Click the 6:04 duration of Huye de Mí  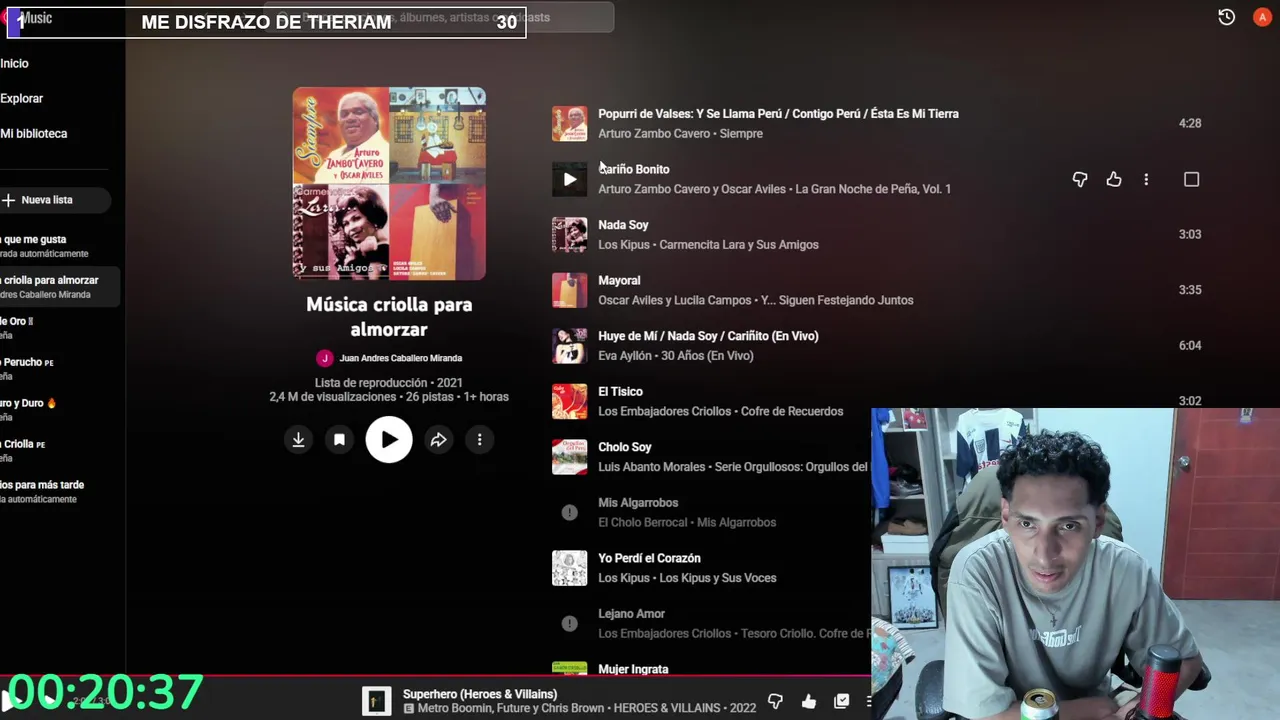pyautogui.click(x=1190, y=346)
